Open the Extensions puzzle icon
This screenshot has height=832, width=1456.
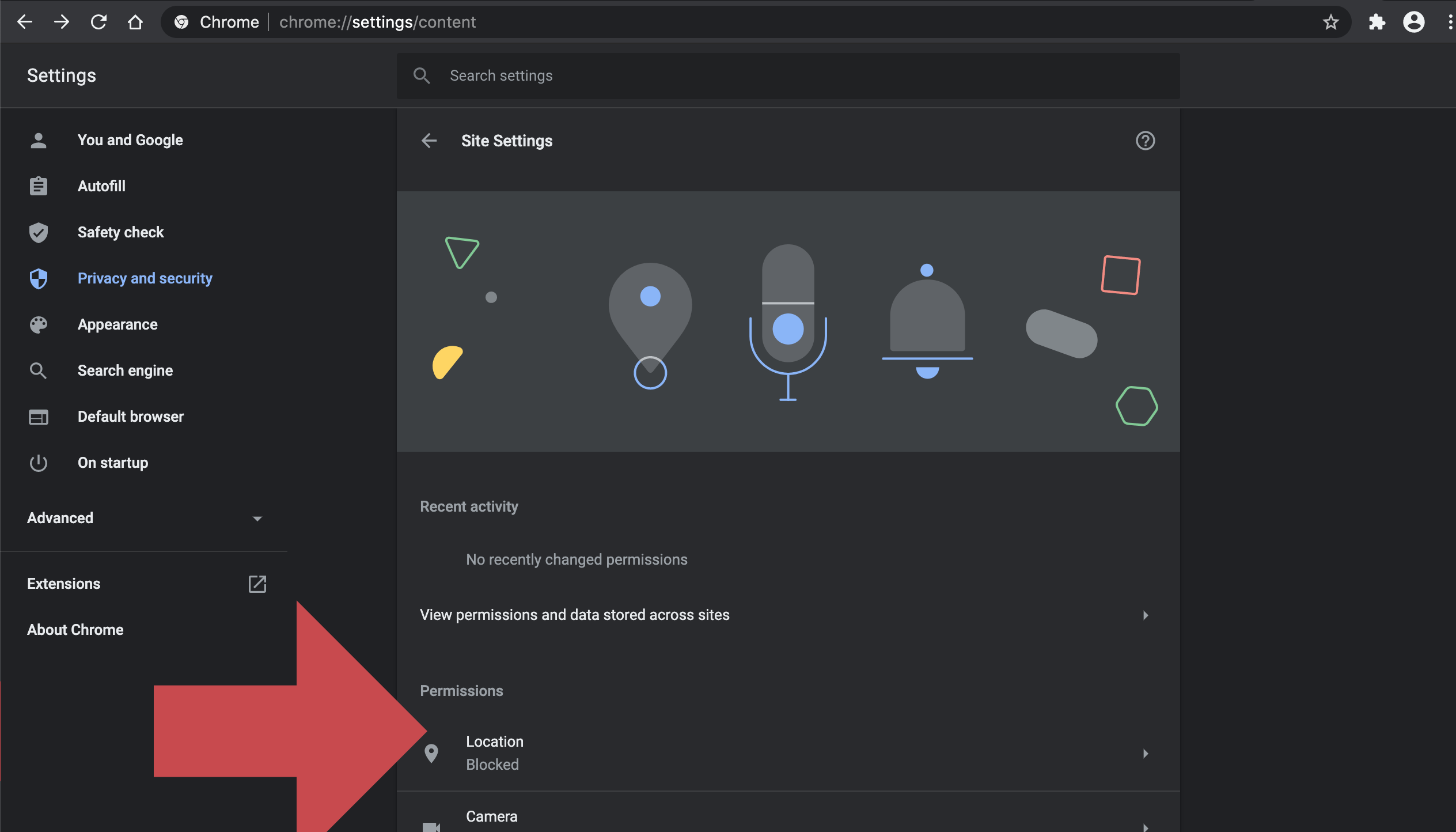1377,22
